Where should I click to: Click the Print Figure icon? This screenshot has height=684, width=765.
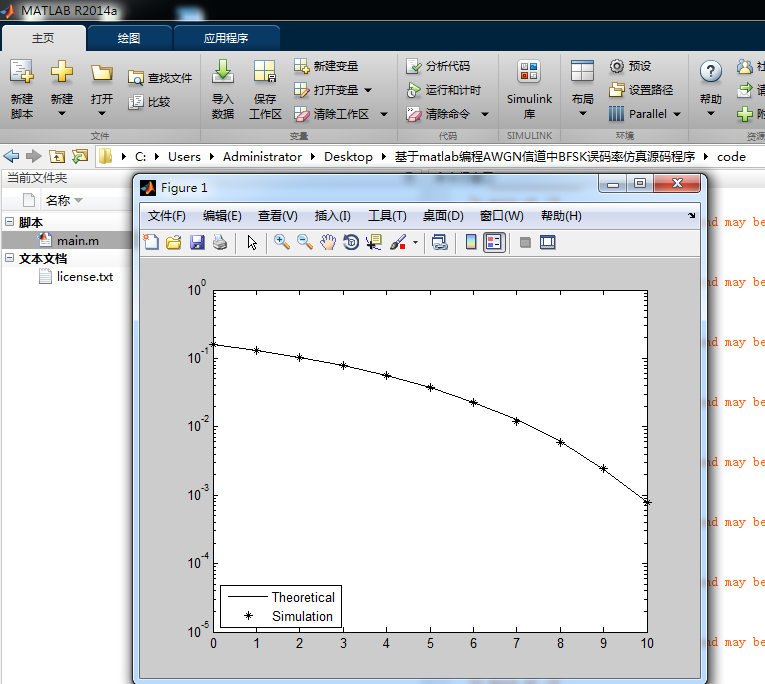pos(220,242)
